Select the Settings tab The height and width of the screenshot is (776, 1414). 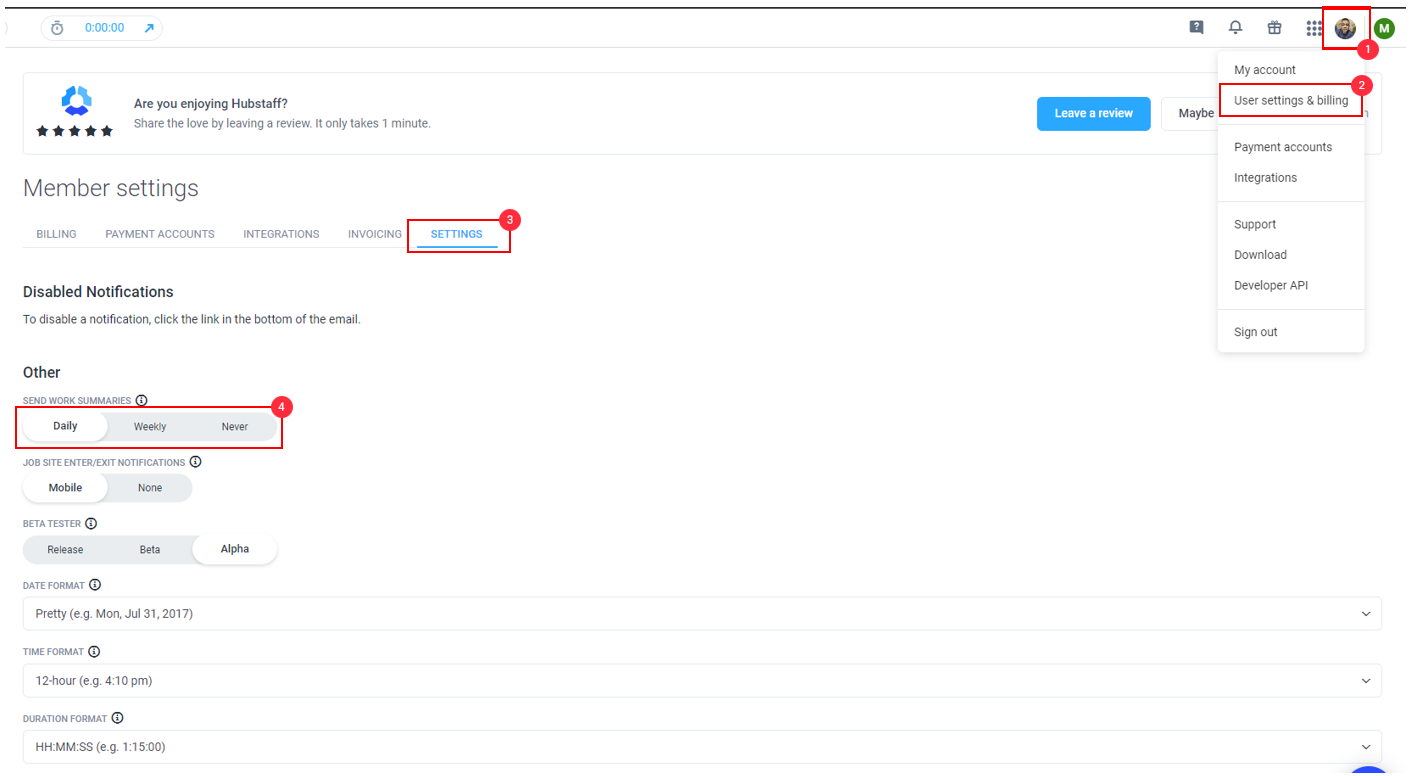(x=457, y=234)
